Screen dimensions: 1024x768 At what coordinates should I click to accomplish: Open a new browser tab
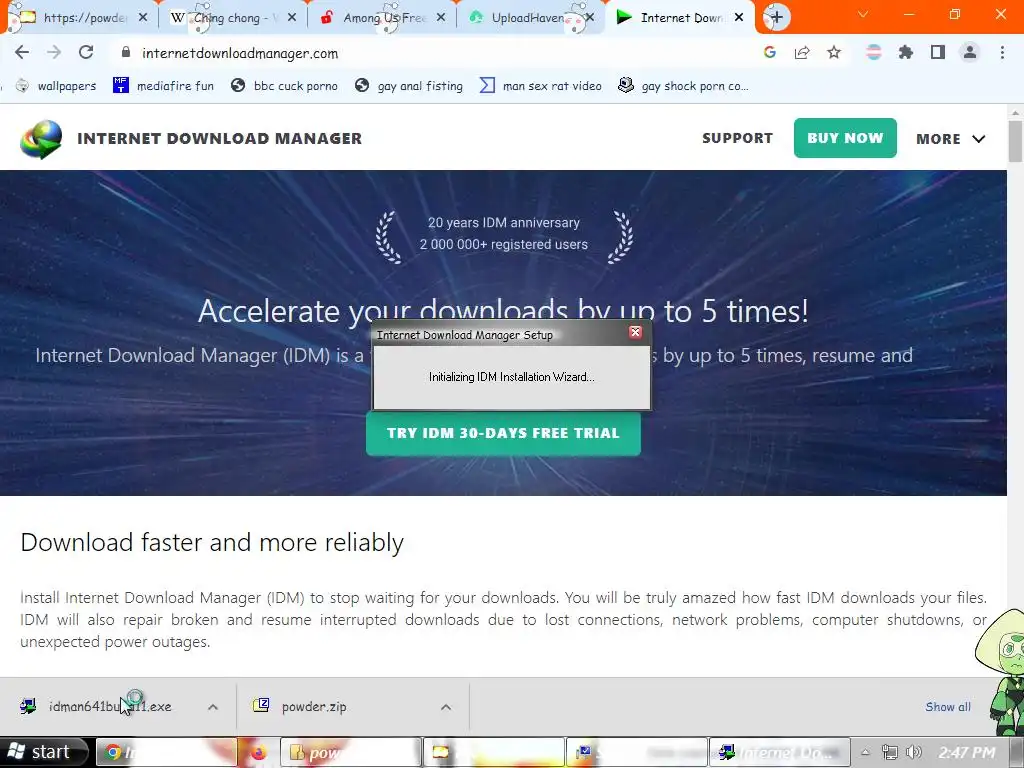click(x=776, y=17)
